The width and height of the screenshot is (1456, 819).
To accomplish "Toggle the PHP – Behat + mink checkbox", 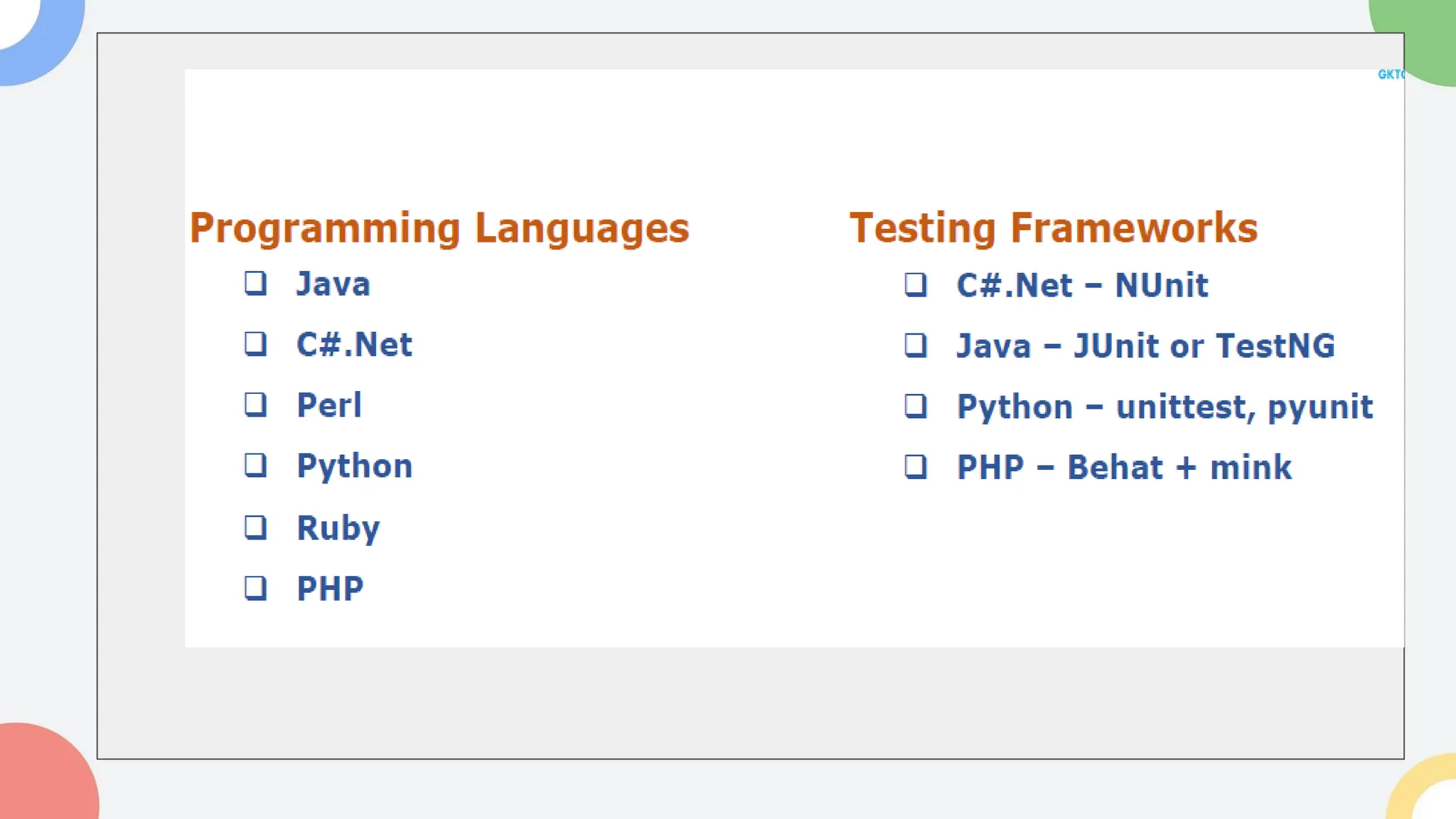I will tap(916, 467).
